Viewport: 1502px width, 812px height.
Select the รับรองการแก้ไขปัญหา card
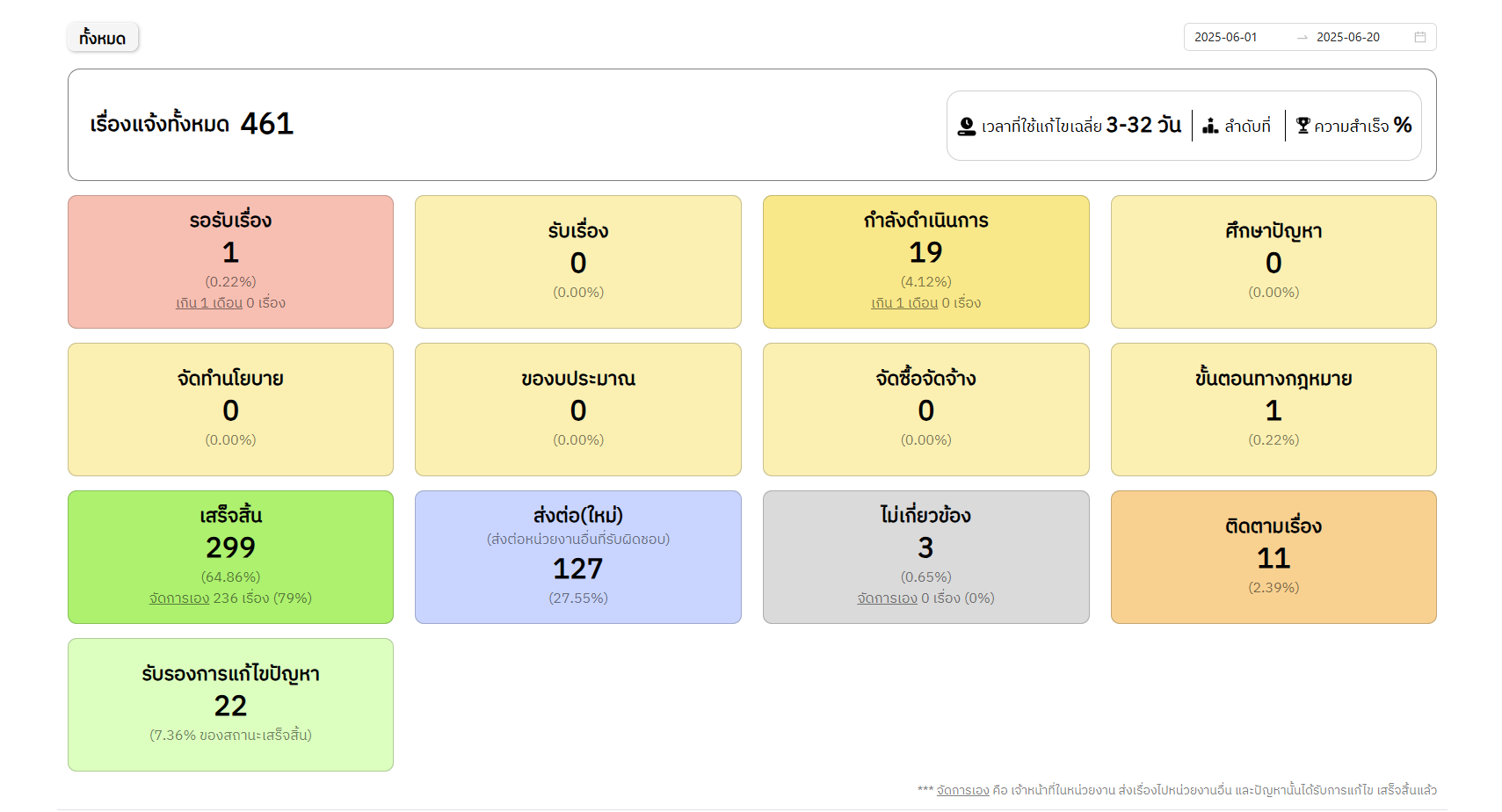click(230, 704)
